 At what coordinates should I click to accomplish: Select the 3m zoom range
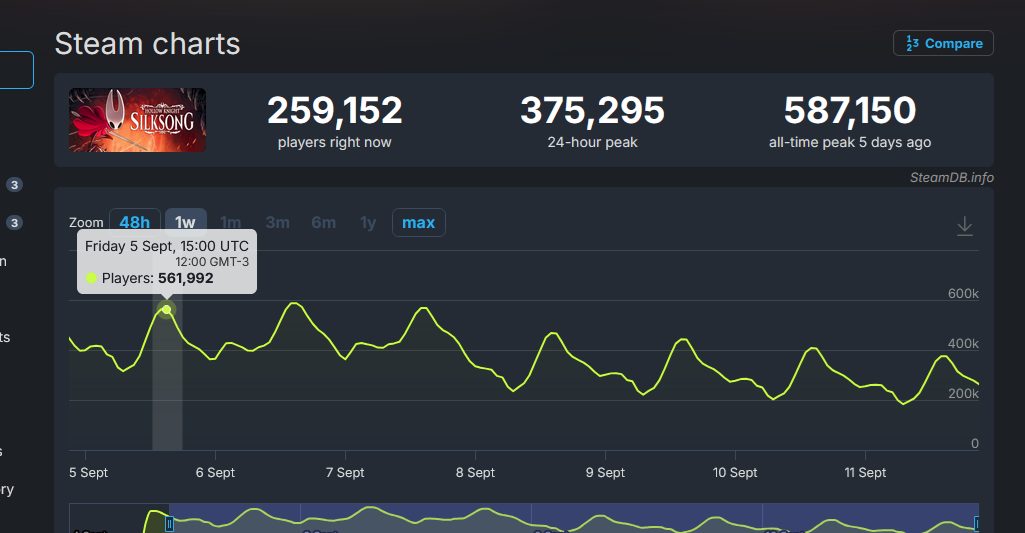(277, 222)
